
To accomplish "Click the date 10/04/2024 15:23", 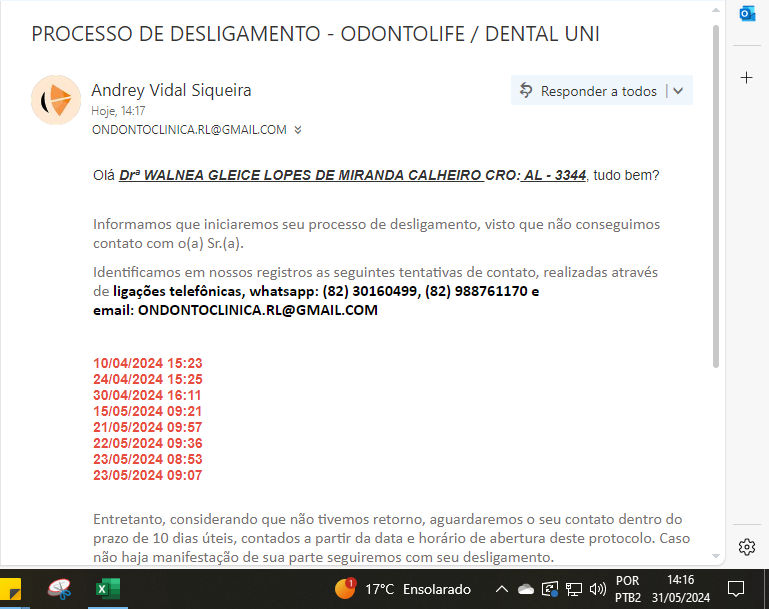I will point(148,363).
